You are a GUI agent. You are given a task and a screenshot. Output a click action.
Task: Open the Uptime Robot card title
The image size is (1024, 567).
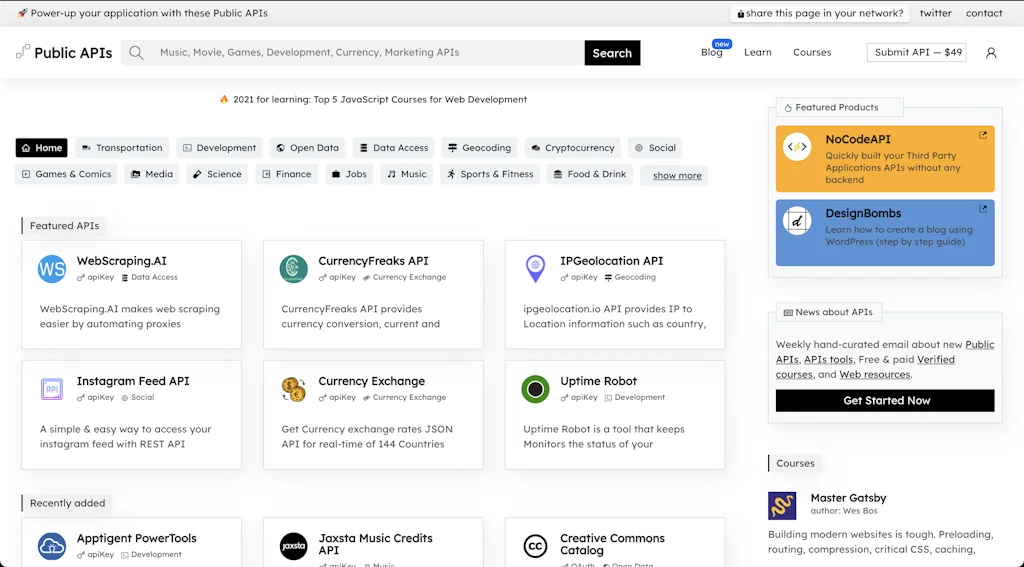(x=598, y=381)
